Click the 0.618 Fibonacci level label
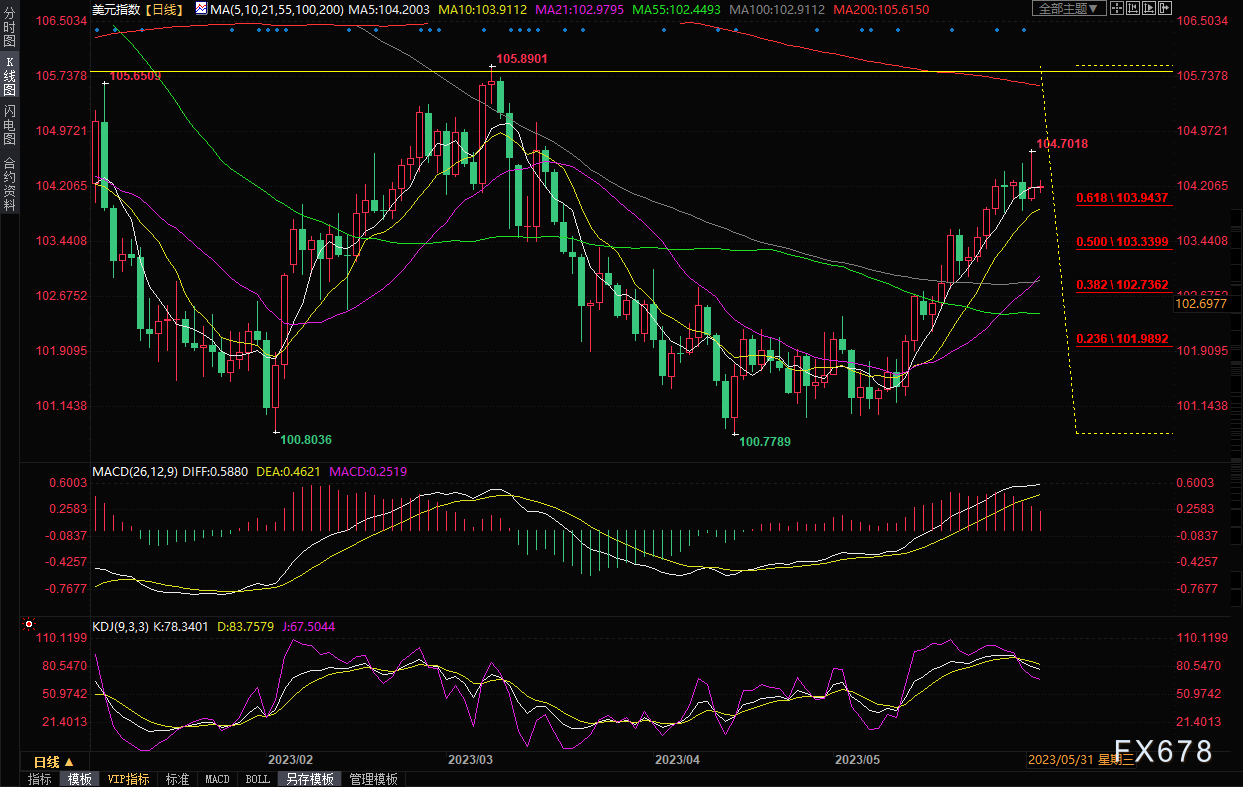 1122,199
